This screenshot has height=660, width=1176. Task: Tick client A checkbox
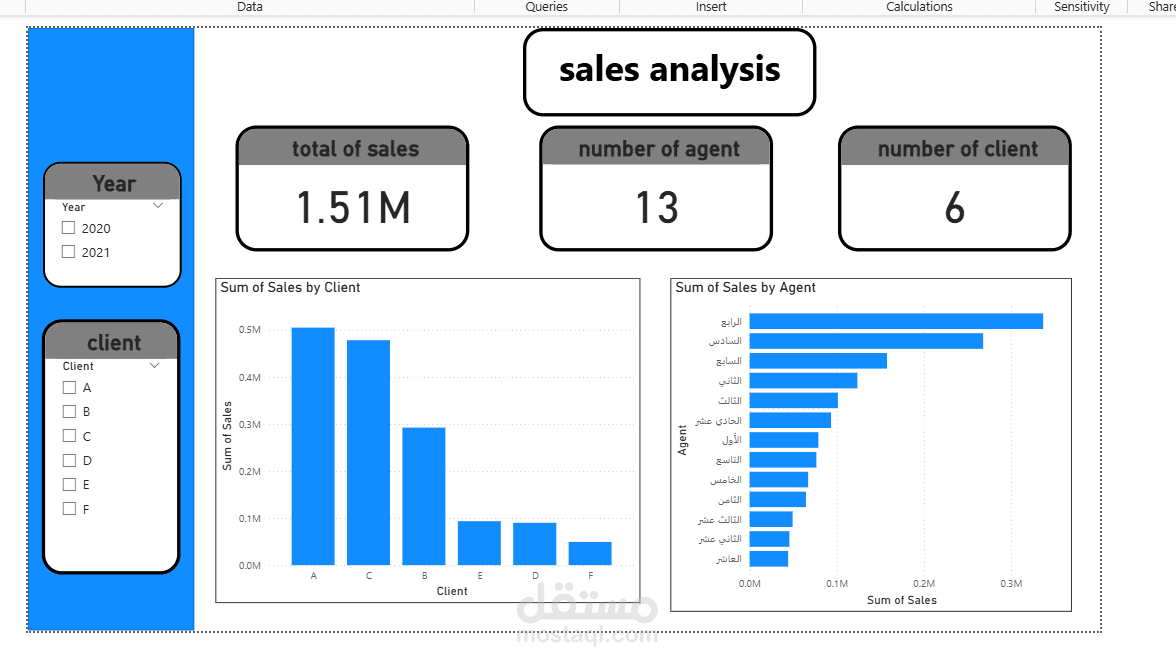[x=69, y=388]
